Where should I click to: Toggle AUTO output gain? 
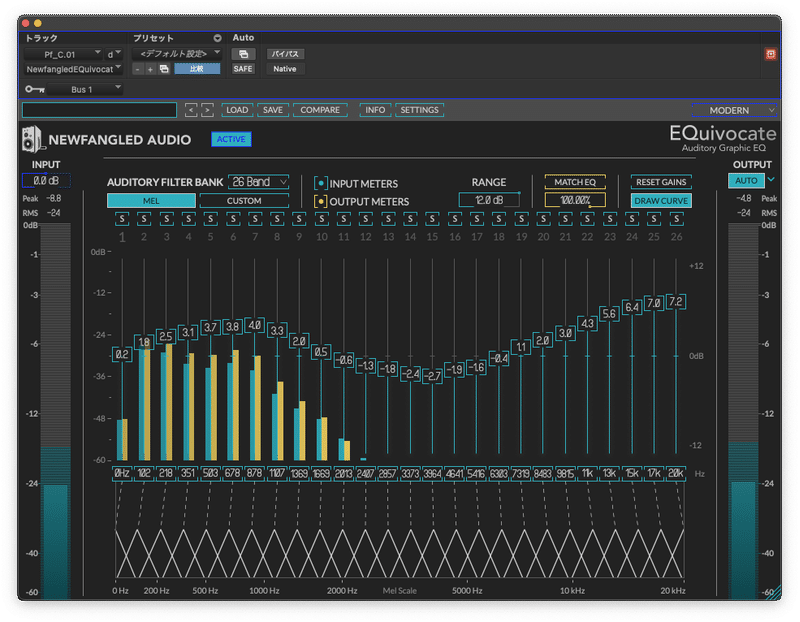746,181
